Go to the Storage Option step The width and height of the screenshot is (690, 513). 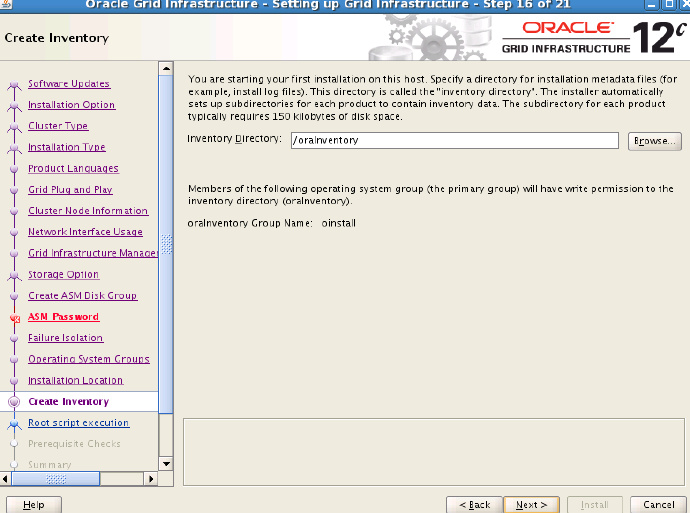pyautogui.click(x=63, y=275)
